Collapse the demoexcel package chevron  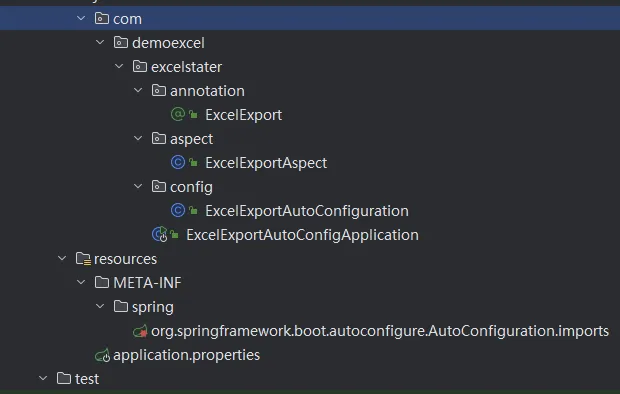(100, 42)
